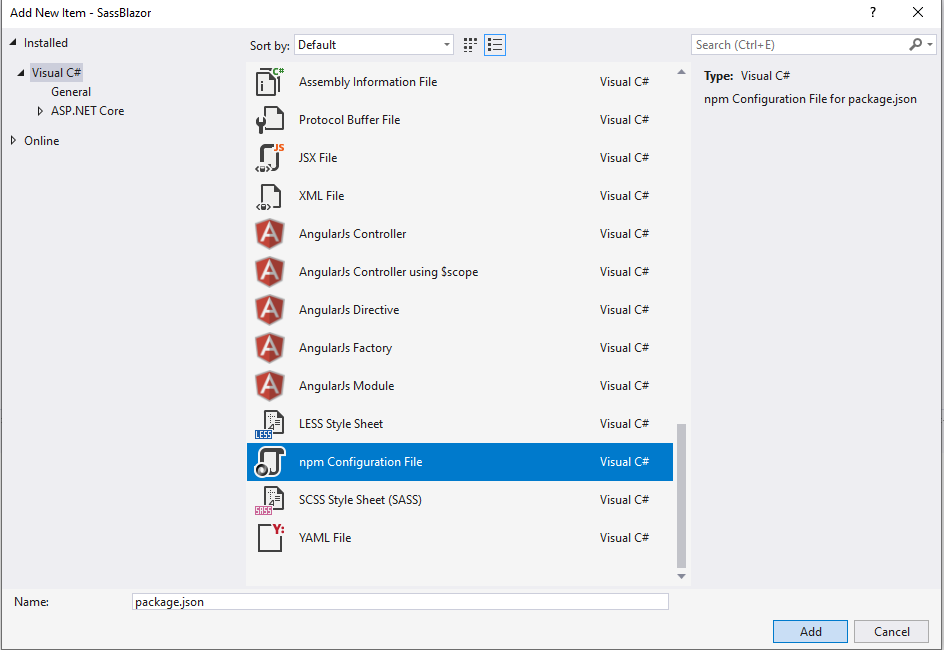The height and width of the screenshot is (650, 944).
Task: Select AngularJs Directive template name
Action: click(x=349, y=310)
